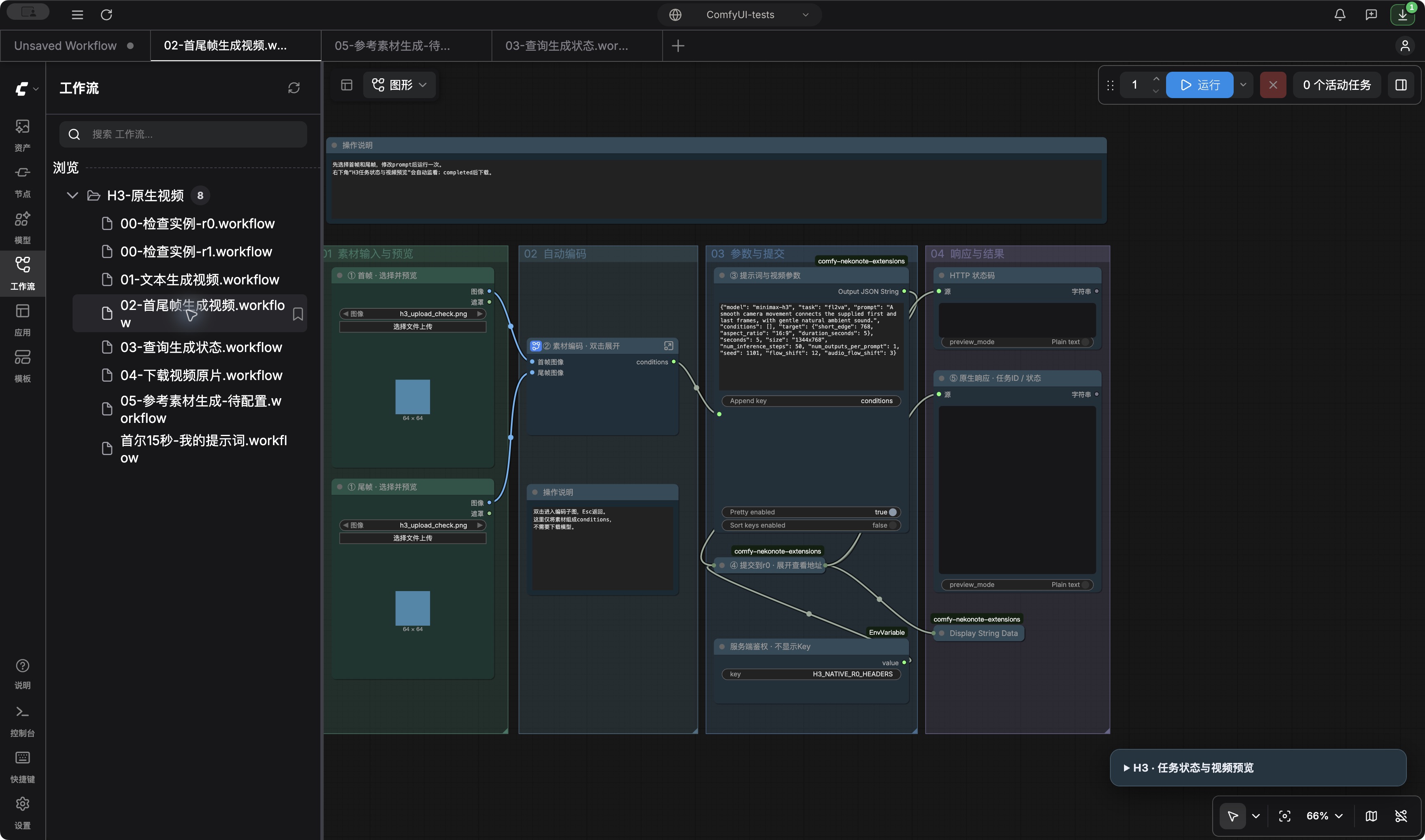Open the Templates (模板) sidebar panel

point(23,366)
